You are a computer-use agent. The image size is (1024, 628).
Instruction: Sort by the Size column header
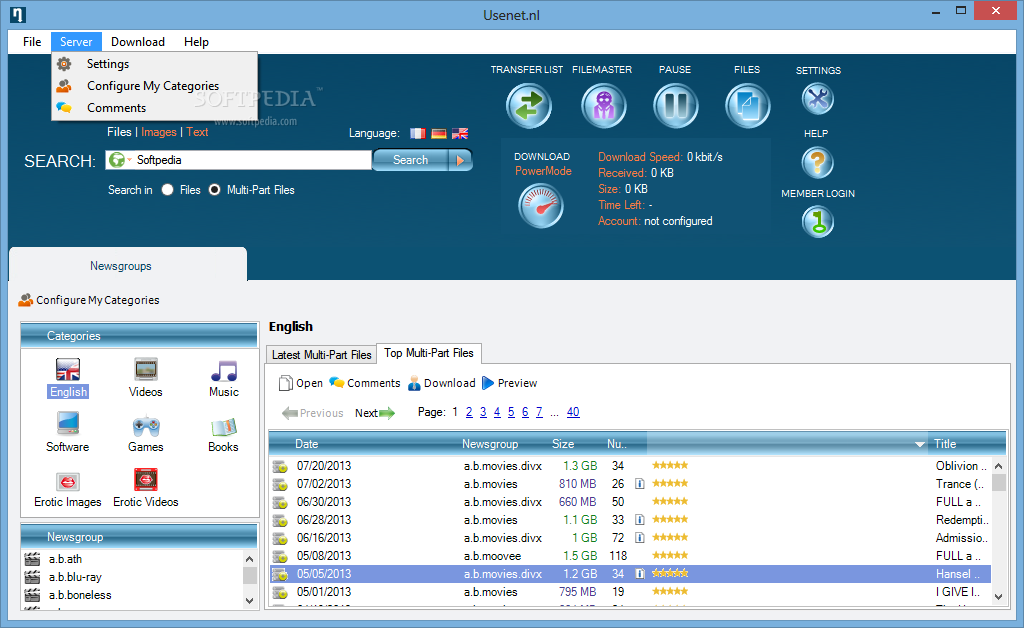pos(563,444)
